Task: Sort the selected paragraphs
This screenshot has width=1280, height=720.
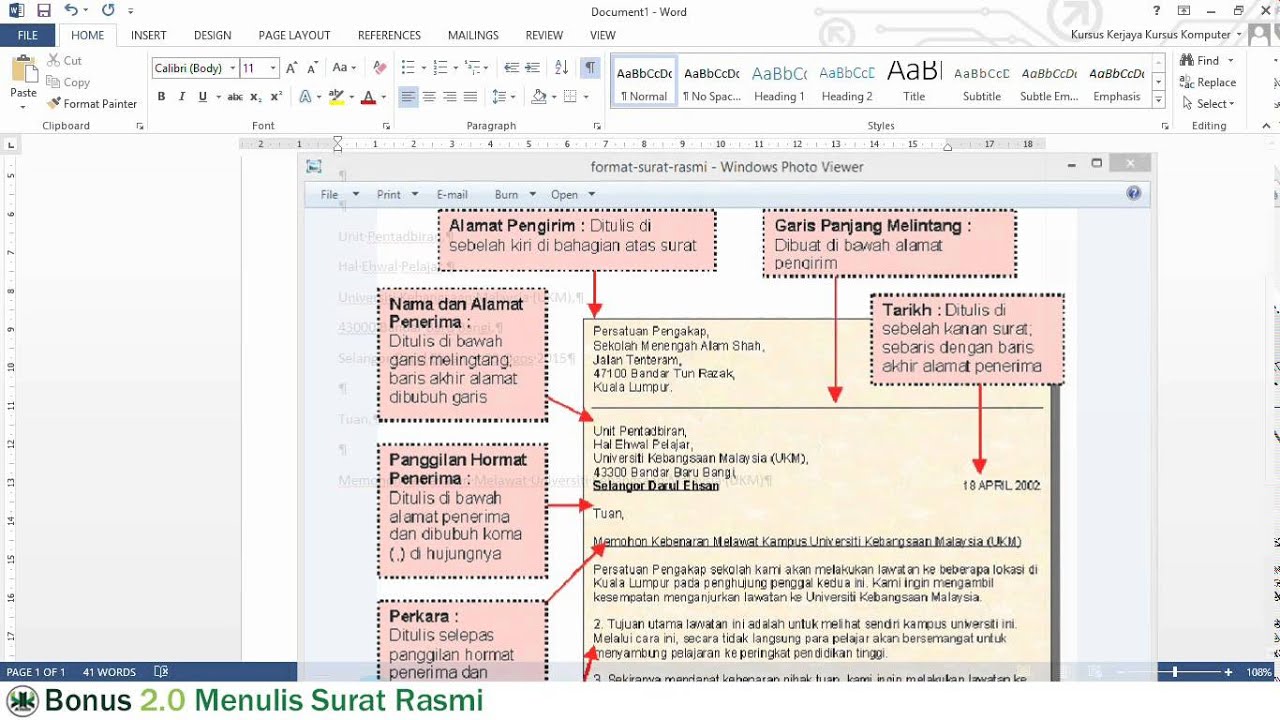Action: click(x=561, y=68)
